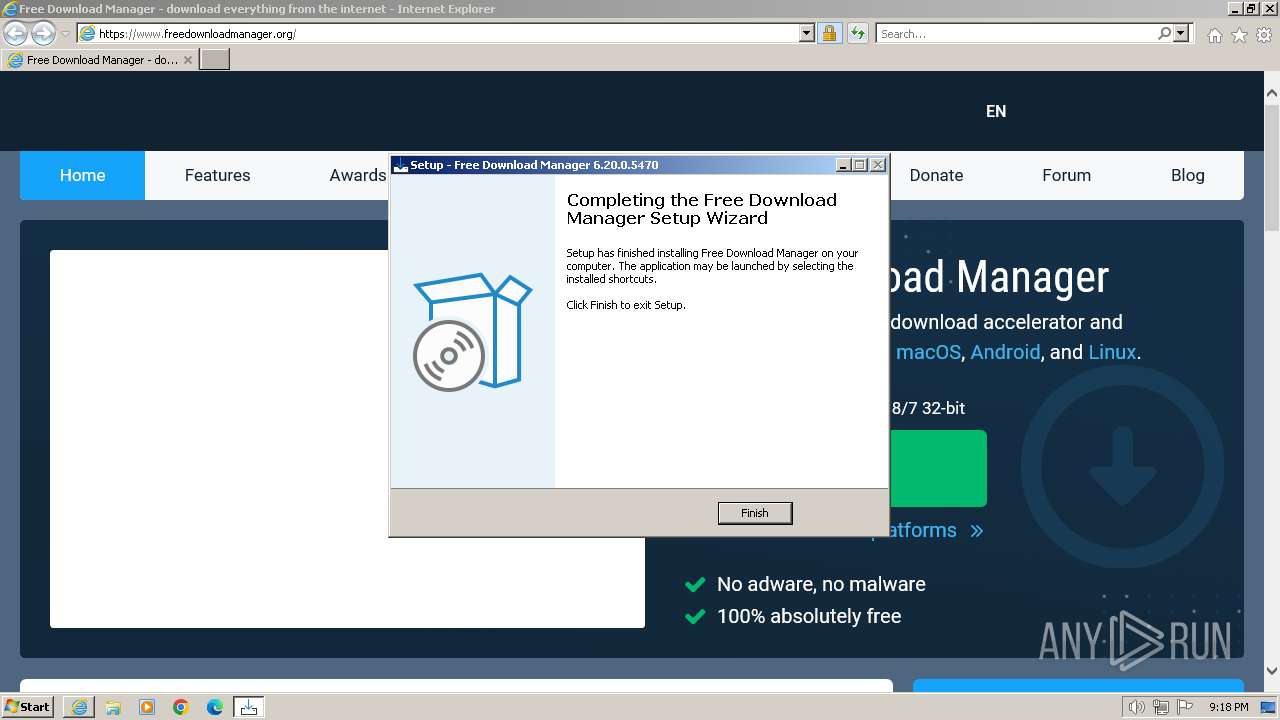Viewport: 1280px width, 720px height.
Task: Click the volume speaker tray icon
Action: pos(1137,707)
